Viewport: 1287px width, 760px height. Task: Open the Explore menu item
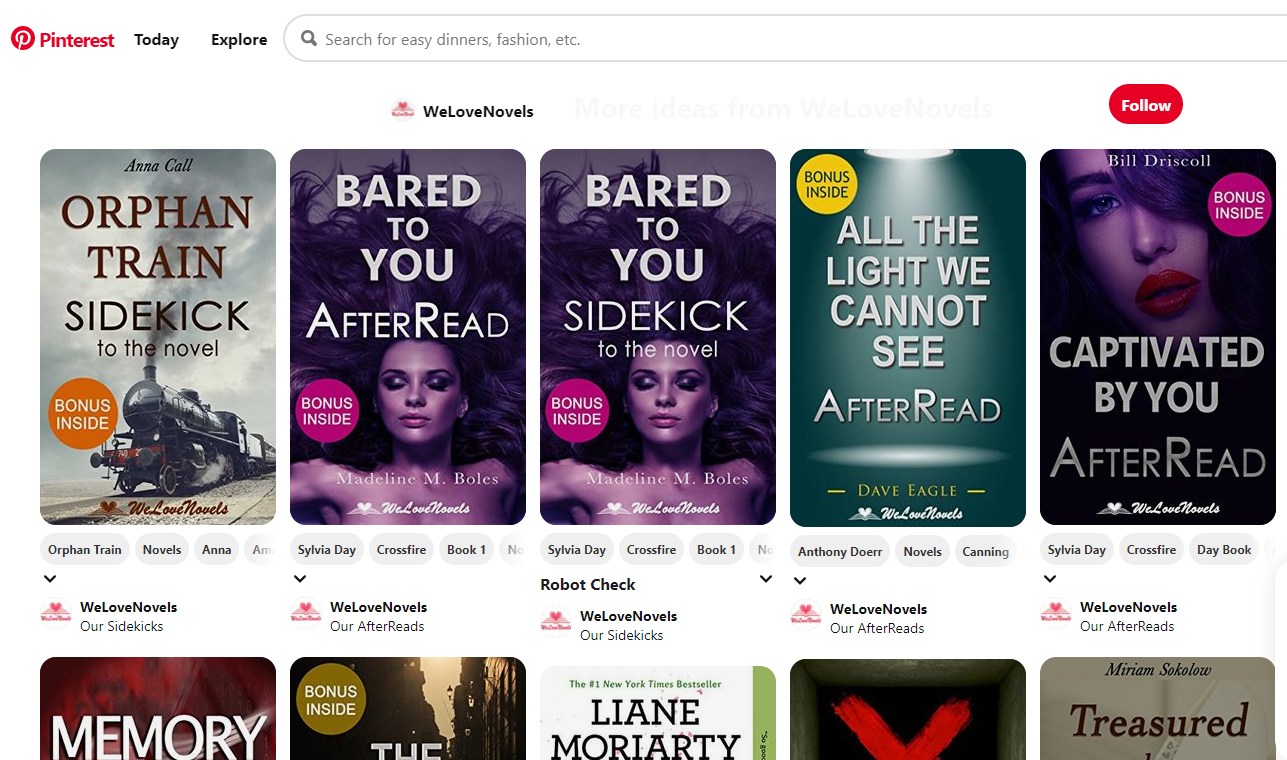239,40
